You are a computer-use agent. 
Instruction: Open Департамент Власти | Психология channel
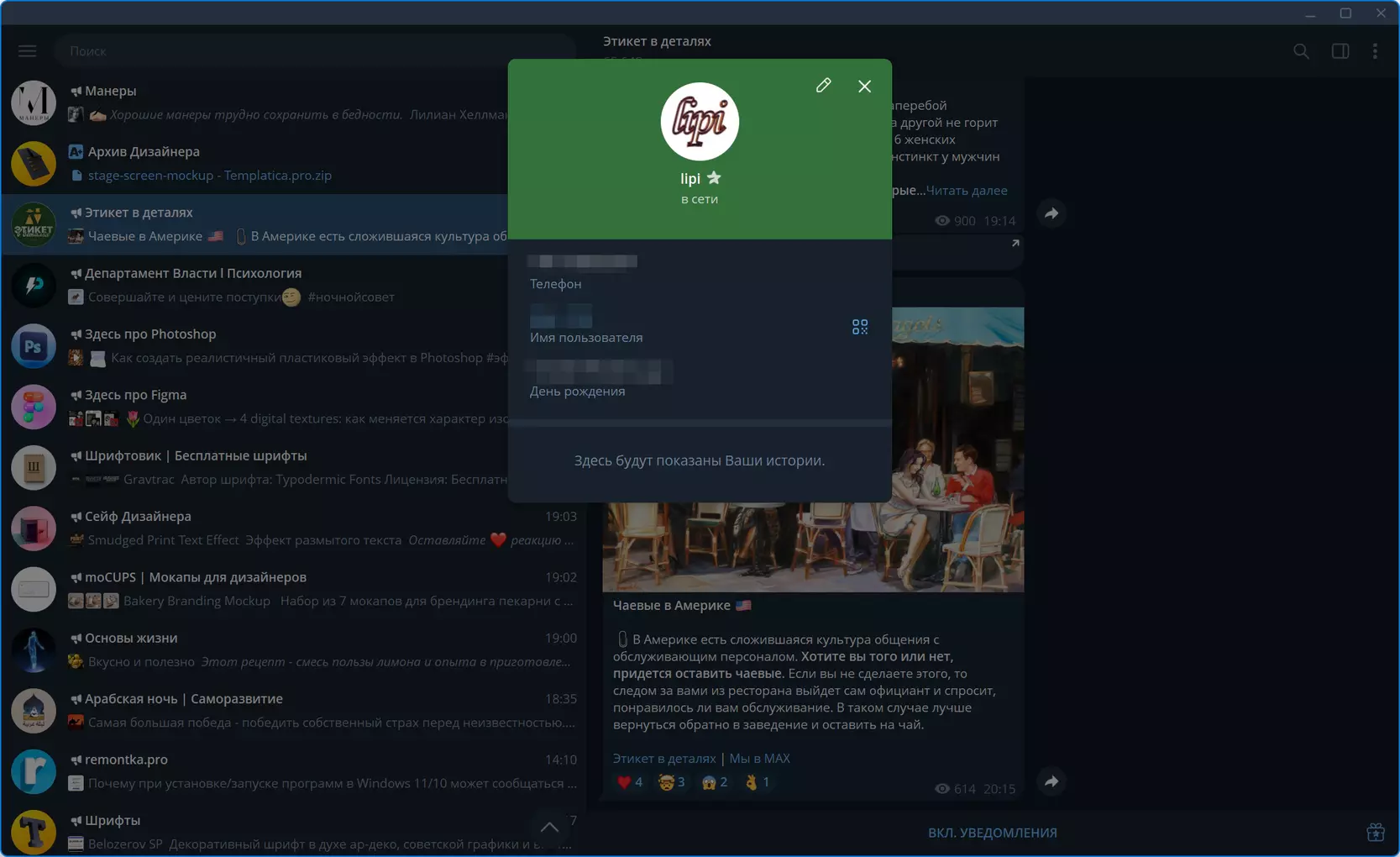292,285
